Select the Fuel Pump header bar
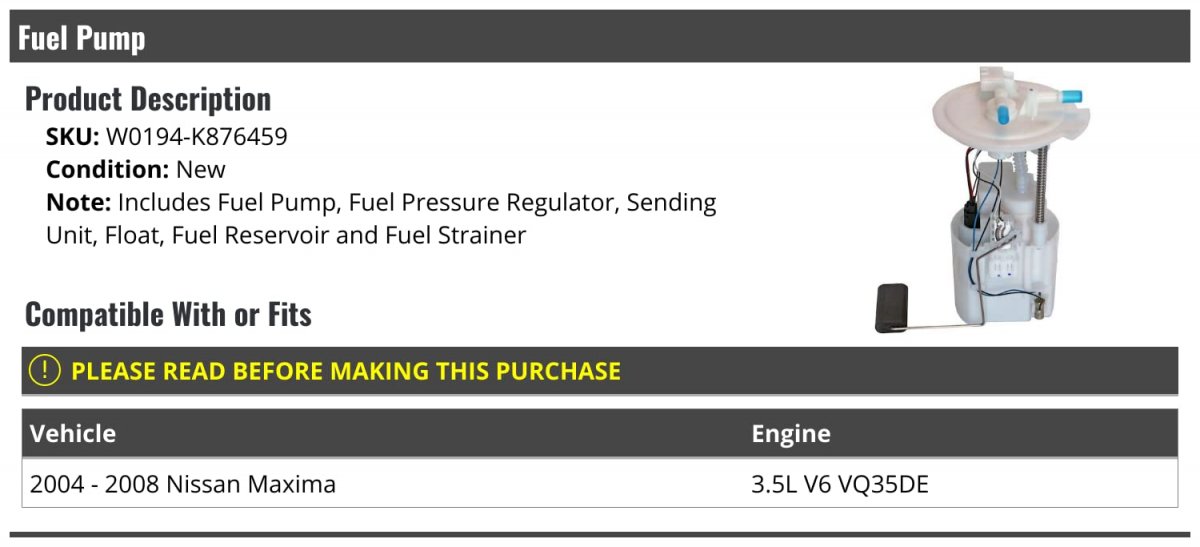1200x547 pixels. pyautogui.click(x=600, y=37)
